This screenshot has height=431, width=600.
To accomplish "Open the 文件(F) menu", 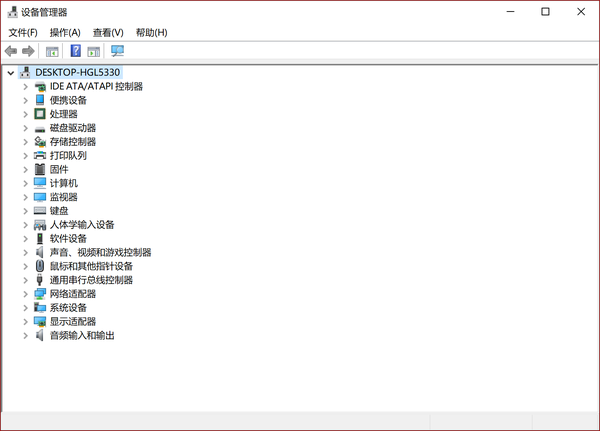I will pos(23,33).
